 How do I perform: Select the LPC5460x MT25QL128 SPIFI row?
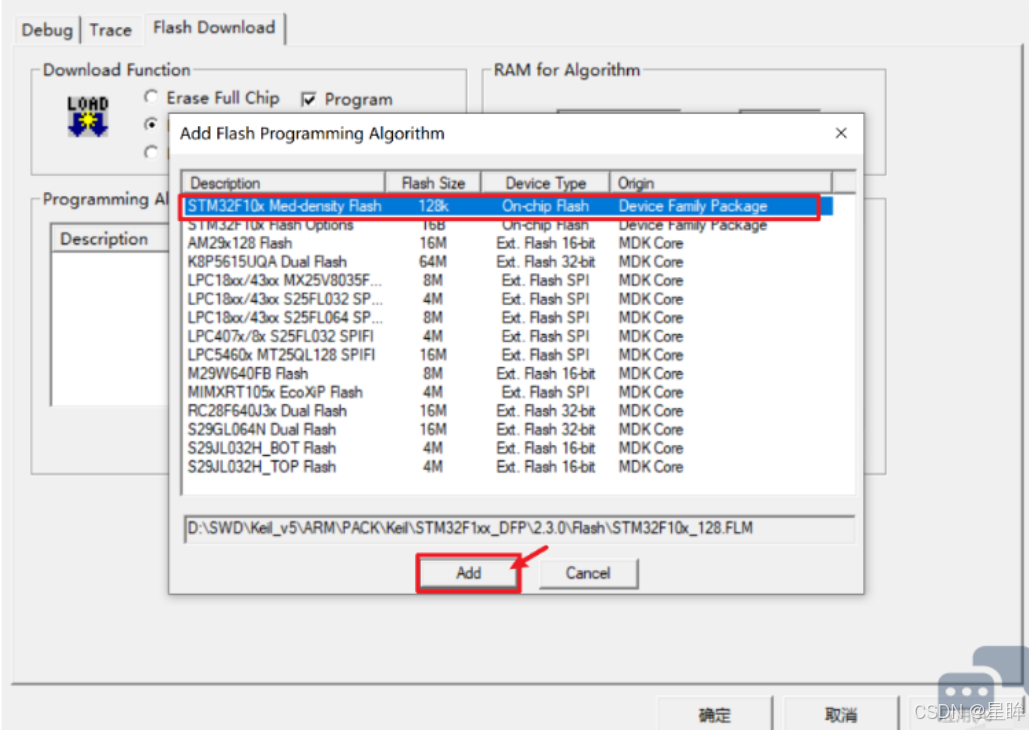click(x=509, y=354)
